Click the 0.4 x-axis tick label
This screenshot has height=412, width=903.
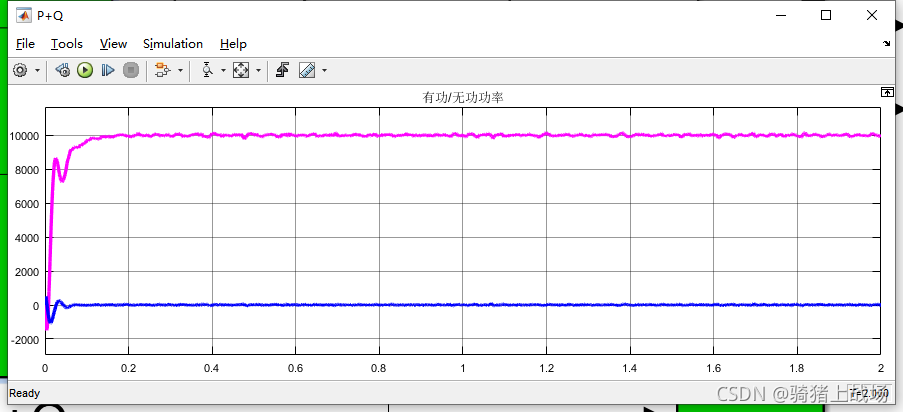coord(212,368)
